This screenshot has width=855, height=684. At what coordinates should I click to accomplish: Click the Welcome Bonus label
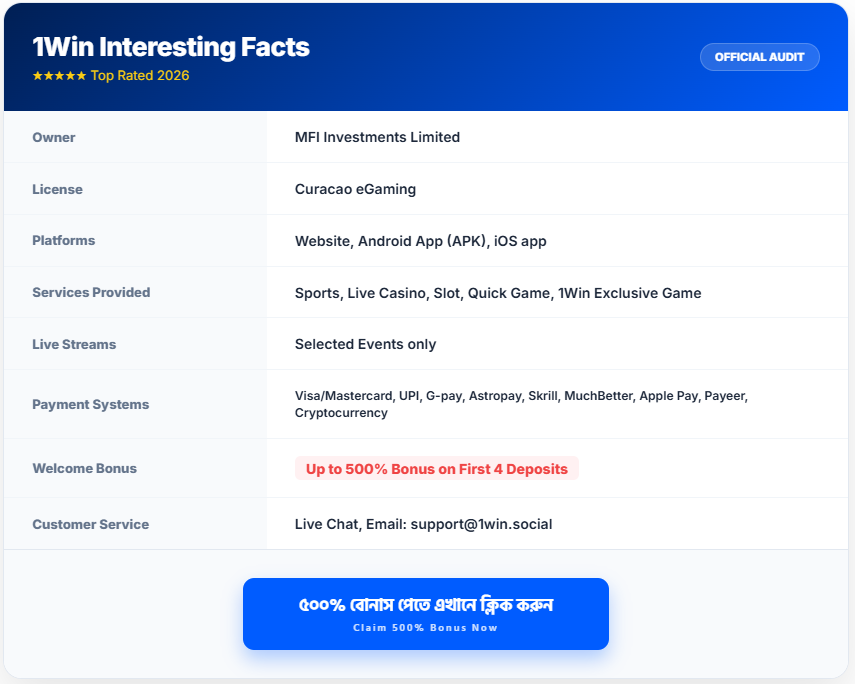click(x=84, y=468)
